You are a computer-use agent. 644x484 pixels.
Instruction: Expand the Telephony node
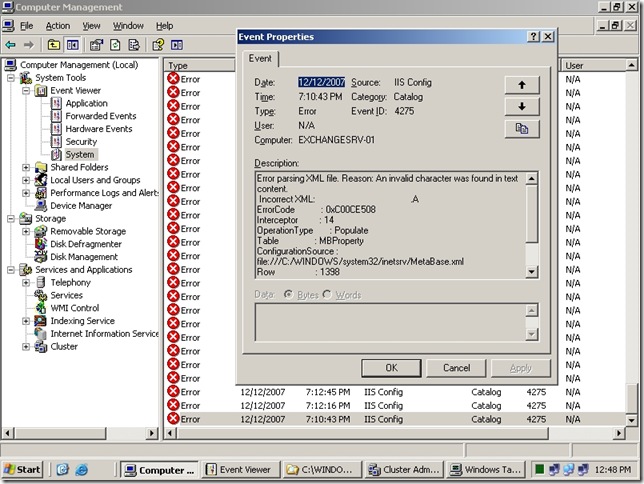[26, 283]
